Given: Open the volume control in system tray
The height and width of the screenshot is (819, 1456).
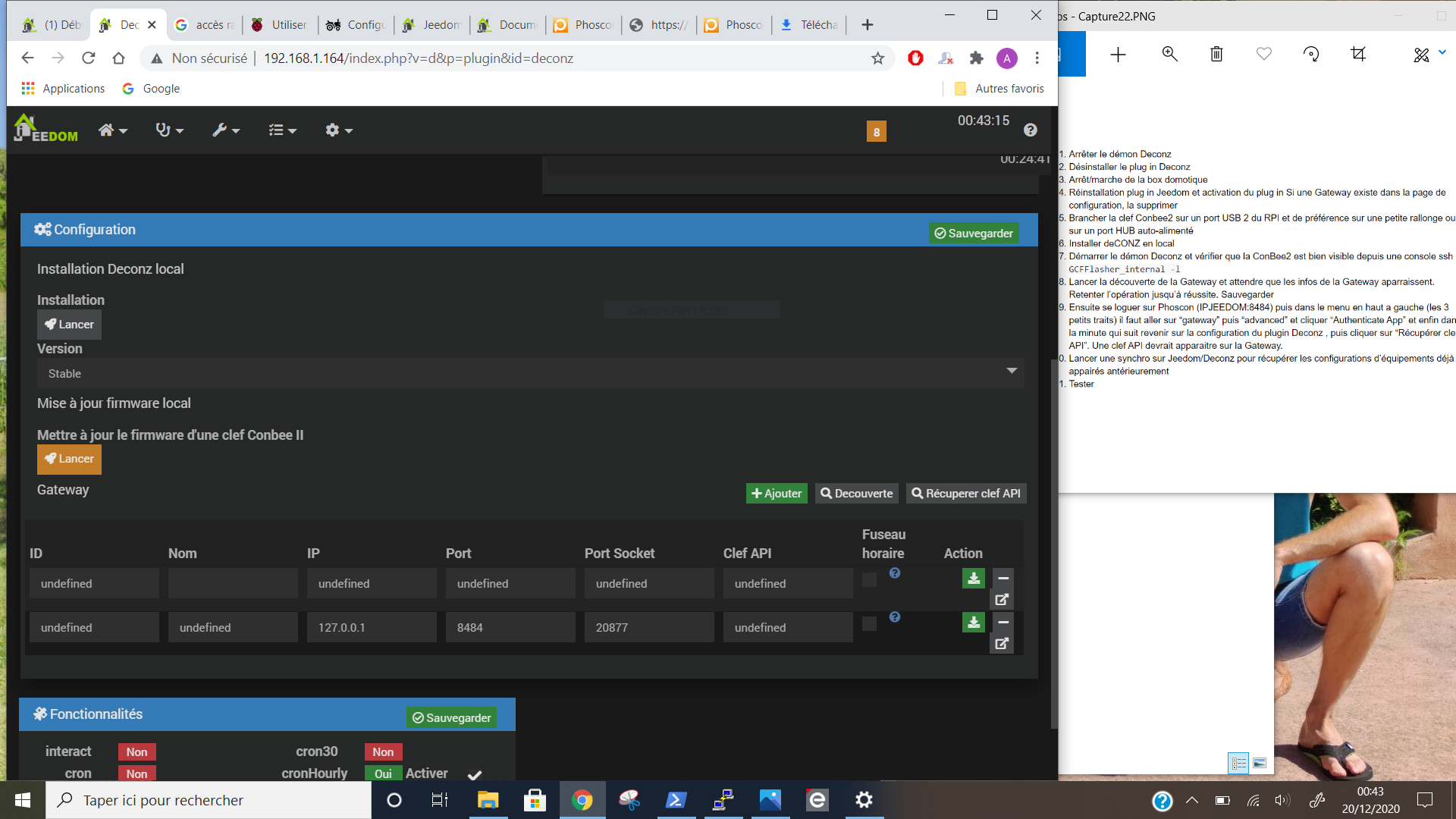Looking at the screenshot, I should (x=1282, y=800).
